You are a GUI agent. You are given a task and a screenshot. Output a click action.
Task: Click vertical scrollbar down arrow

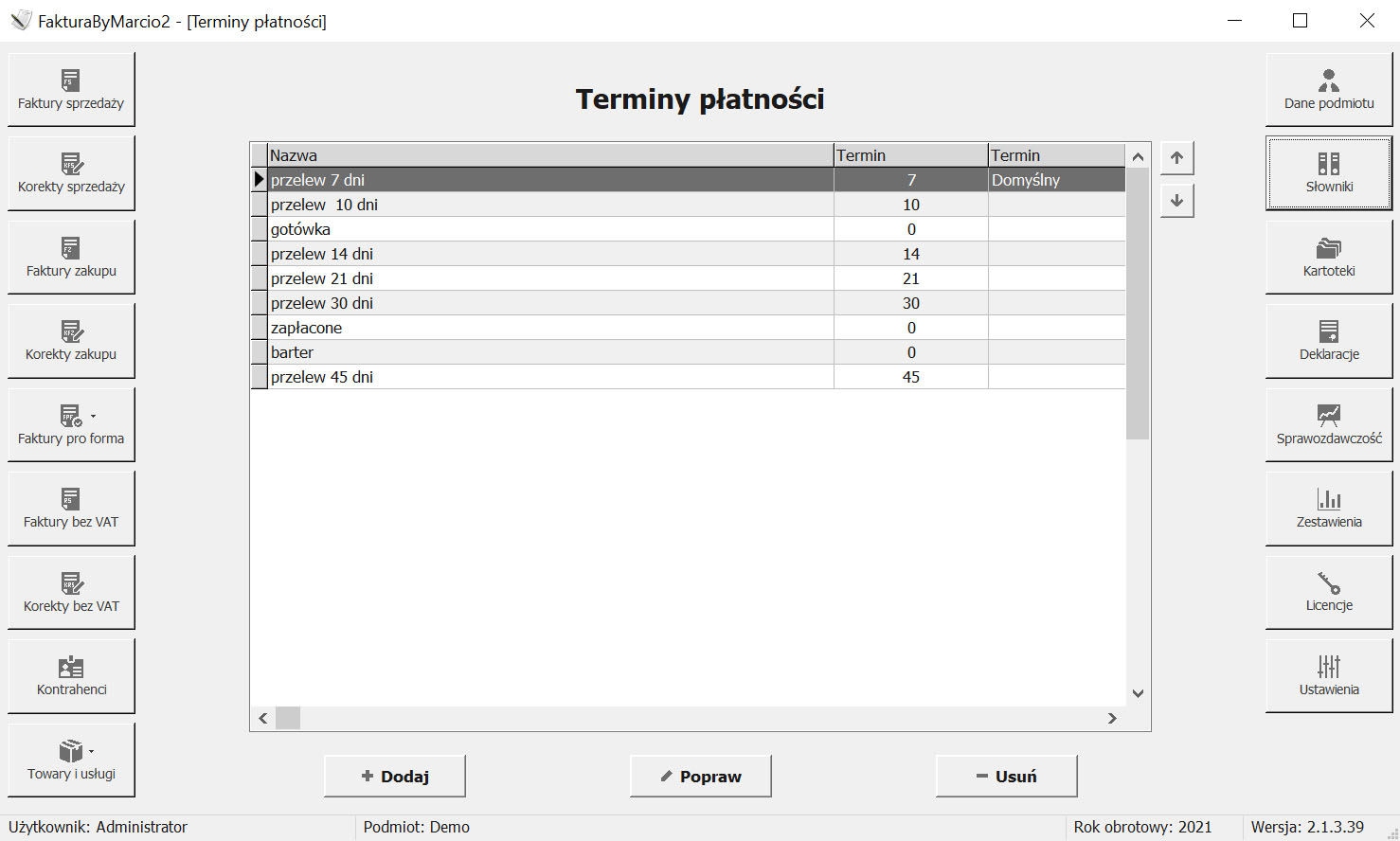1138,693
